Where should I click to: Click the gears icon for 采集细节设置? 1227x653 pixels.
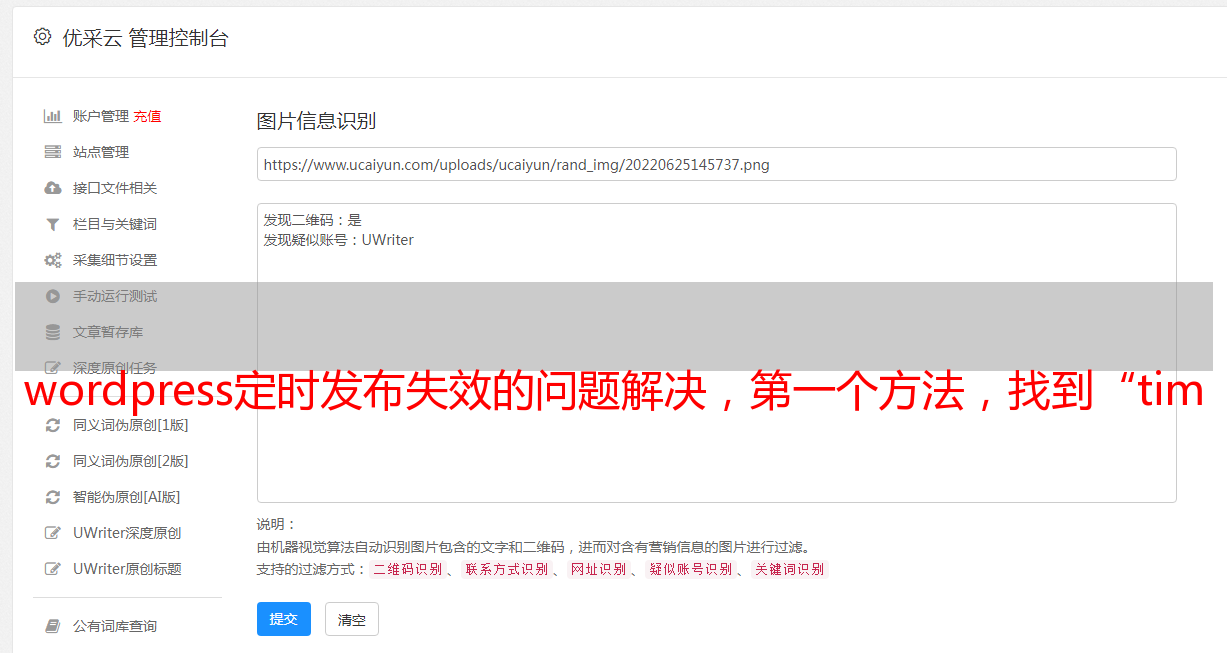[x=53, y=260]
